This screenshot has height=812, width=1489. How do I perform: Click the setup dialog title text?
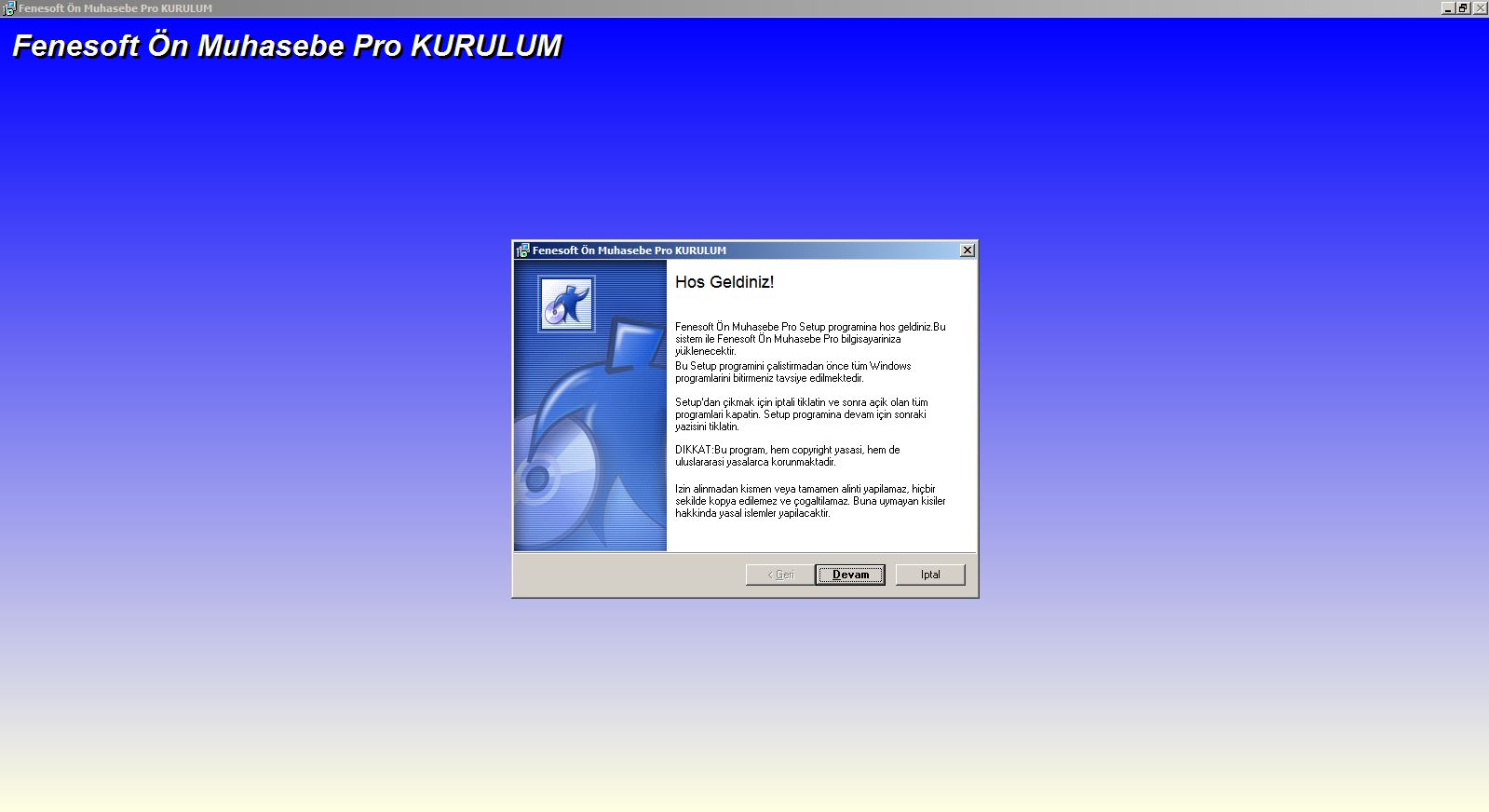[x=629, y=250]
